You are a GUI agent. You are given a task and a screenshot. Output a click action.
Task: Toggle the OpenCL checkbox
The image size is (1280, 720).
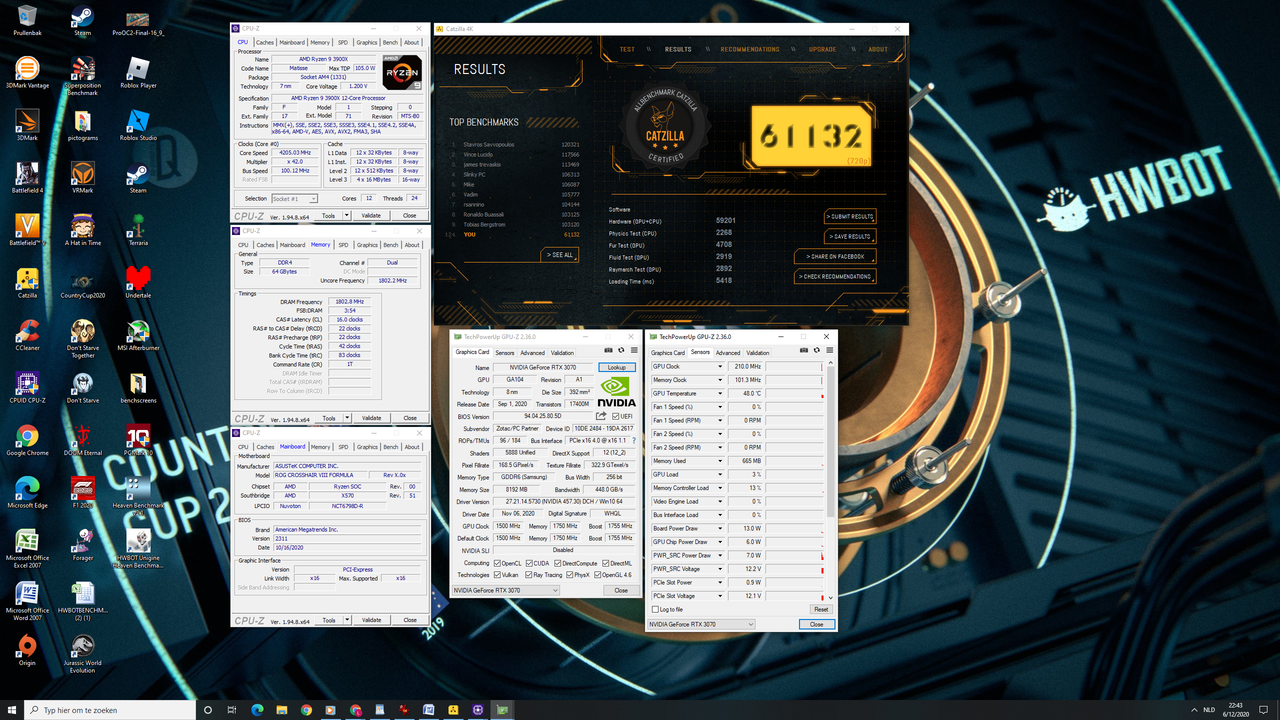click(x=497, y=563)
